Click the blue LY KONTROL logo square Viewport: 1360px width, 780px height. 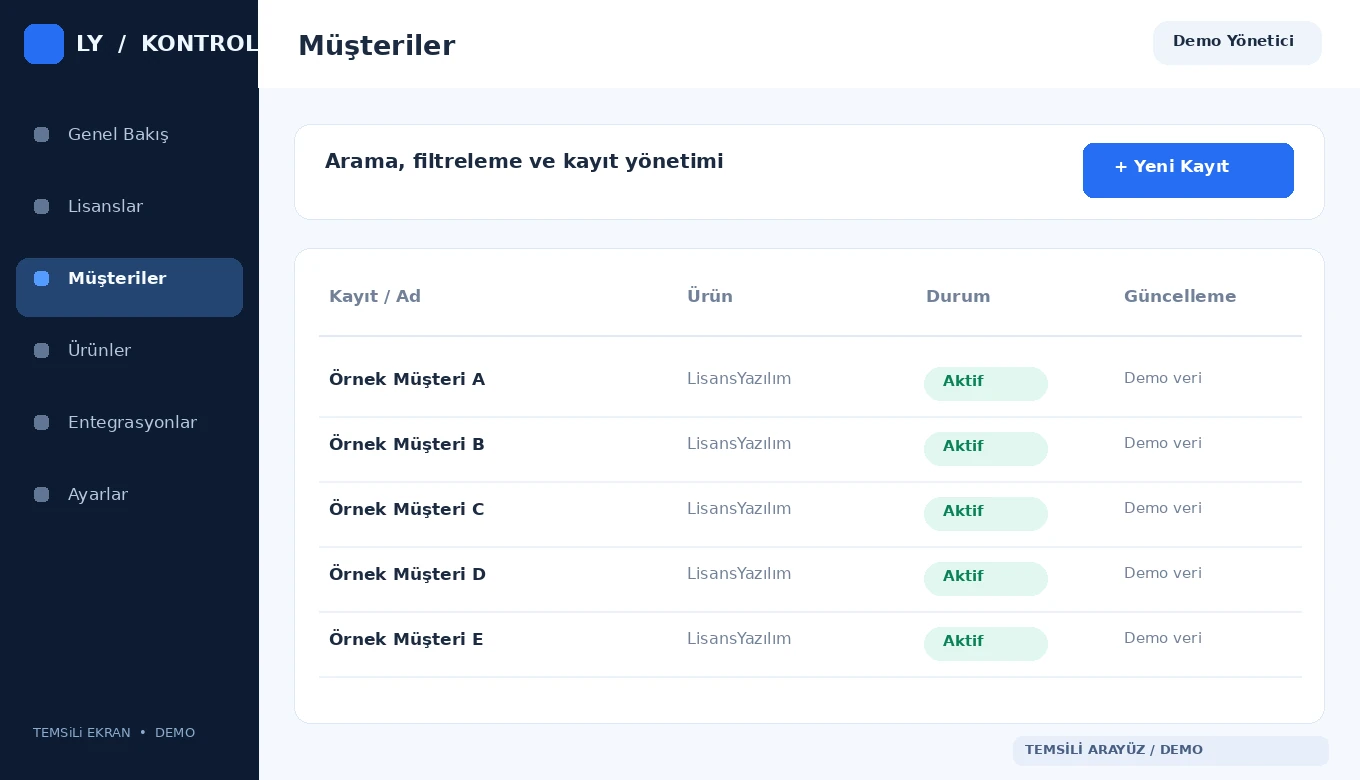[x=44, y=44]
